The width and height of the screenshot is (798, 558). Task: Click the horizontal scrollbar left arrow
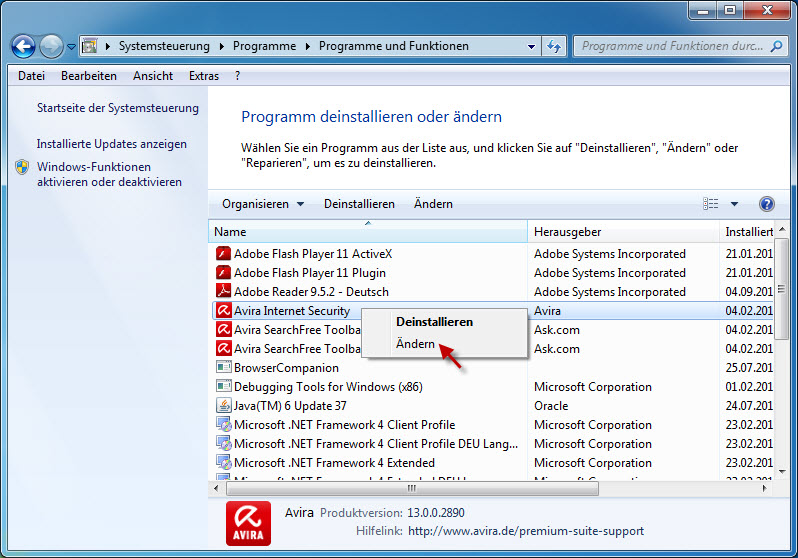coord(216,488)
